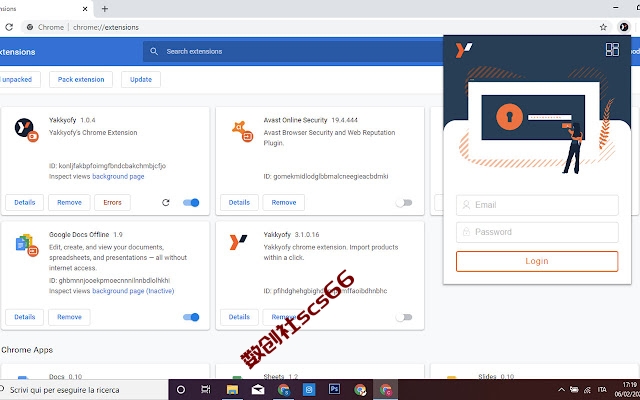Inspect Yakkyofy's background page link
Screen dimensions: 640x400
[118, 176]
